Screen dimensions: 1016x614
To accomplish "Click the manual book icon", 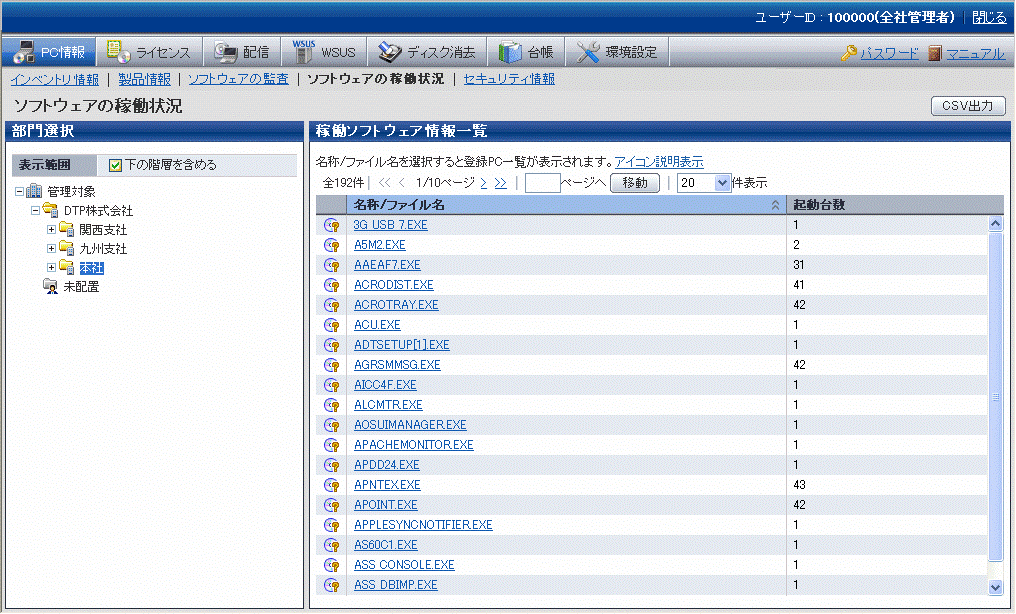I will (x=935, y=53).
